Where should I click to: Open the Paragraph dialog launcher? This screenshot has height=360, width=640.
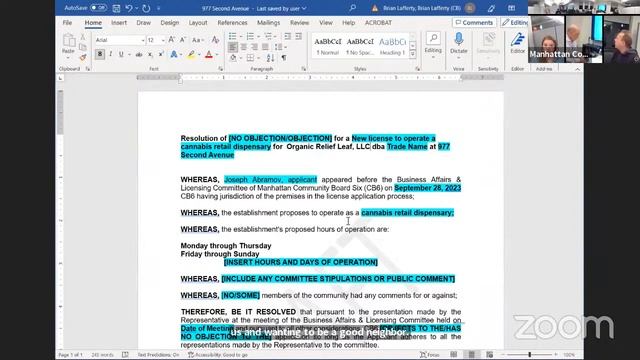(304, 69)
